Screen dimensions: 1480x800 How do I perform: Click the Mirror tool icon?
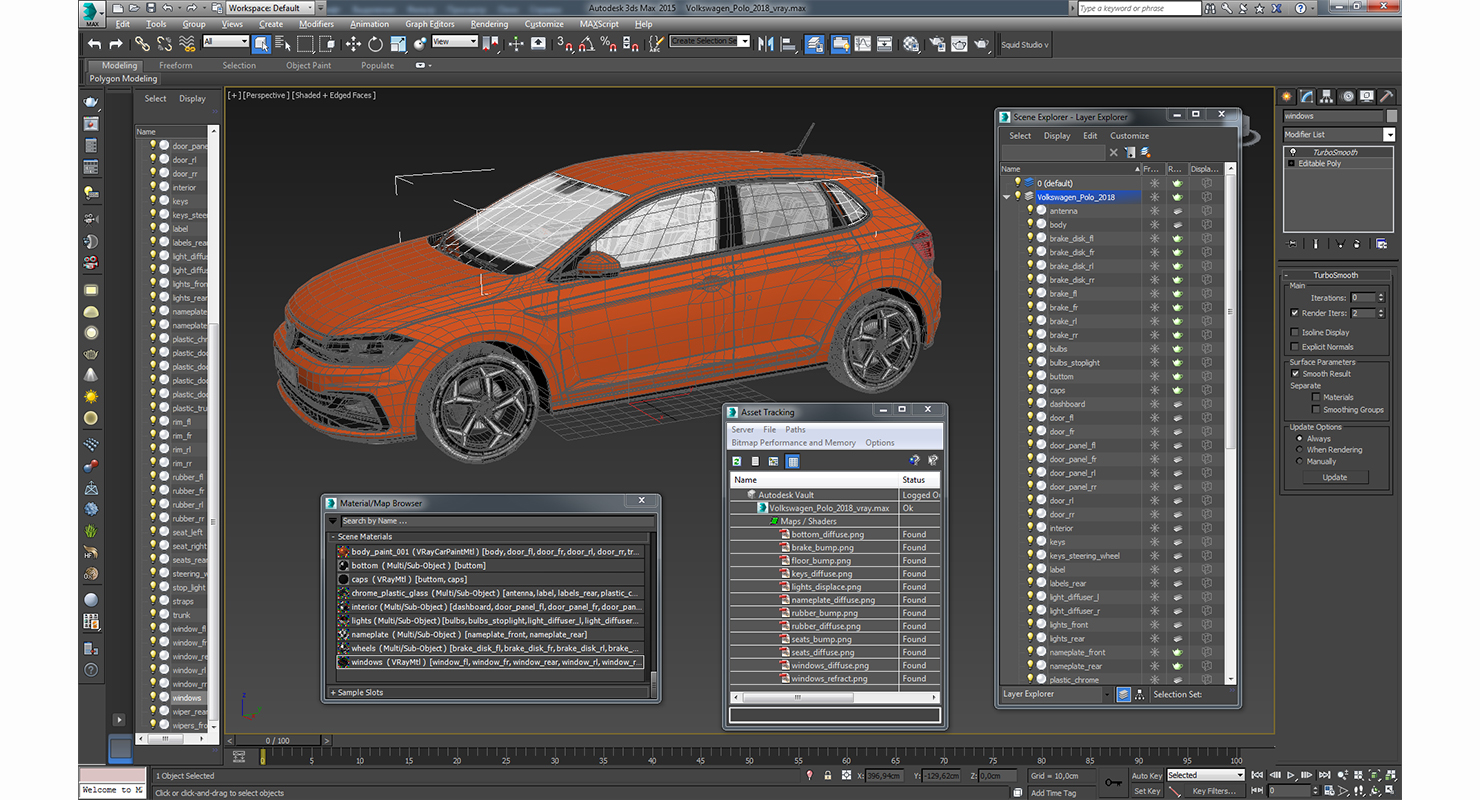coord(766,44)
